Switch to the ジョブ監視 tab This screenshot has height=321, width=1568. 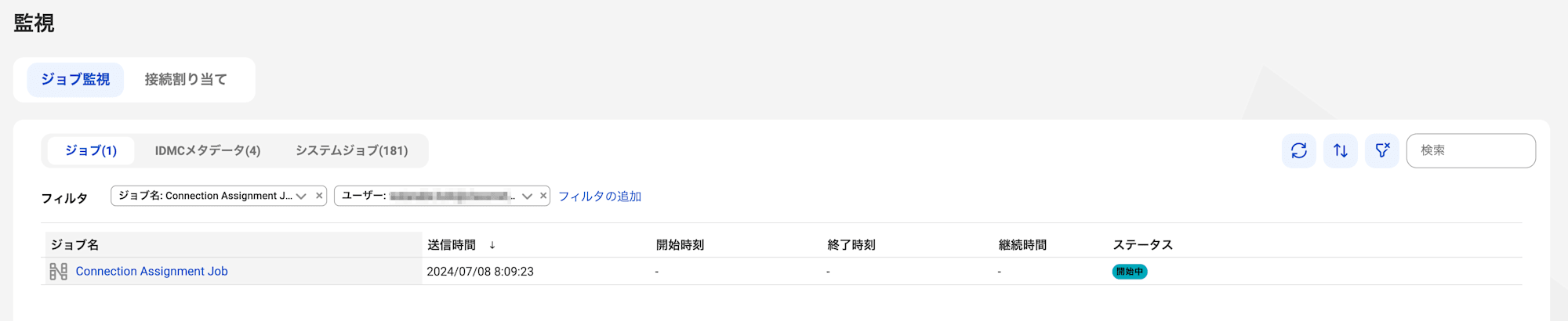75,80
